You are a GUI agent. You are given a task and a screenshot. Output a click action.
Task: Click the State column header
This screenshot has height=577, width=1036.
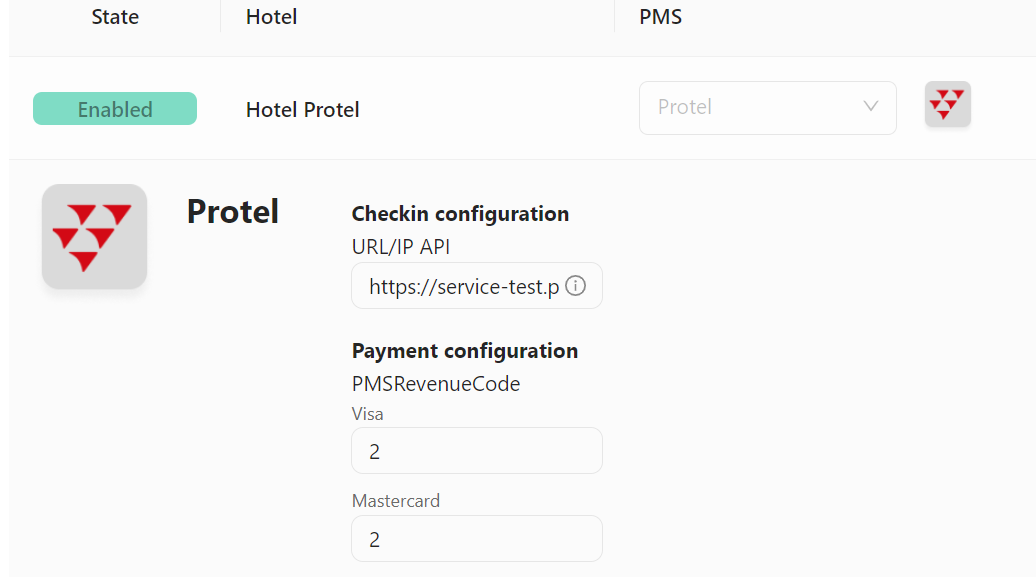[115, 17]
